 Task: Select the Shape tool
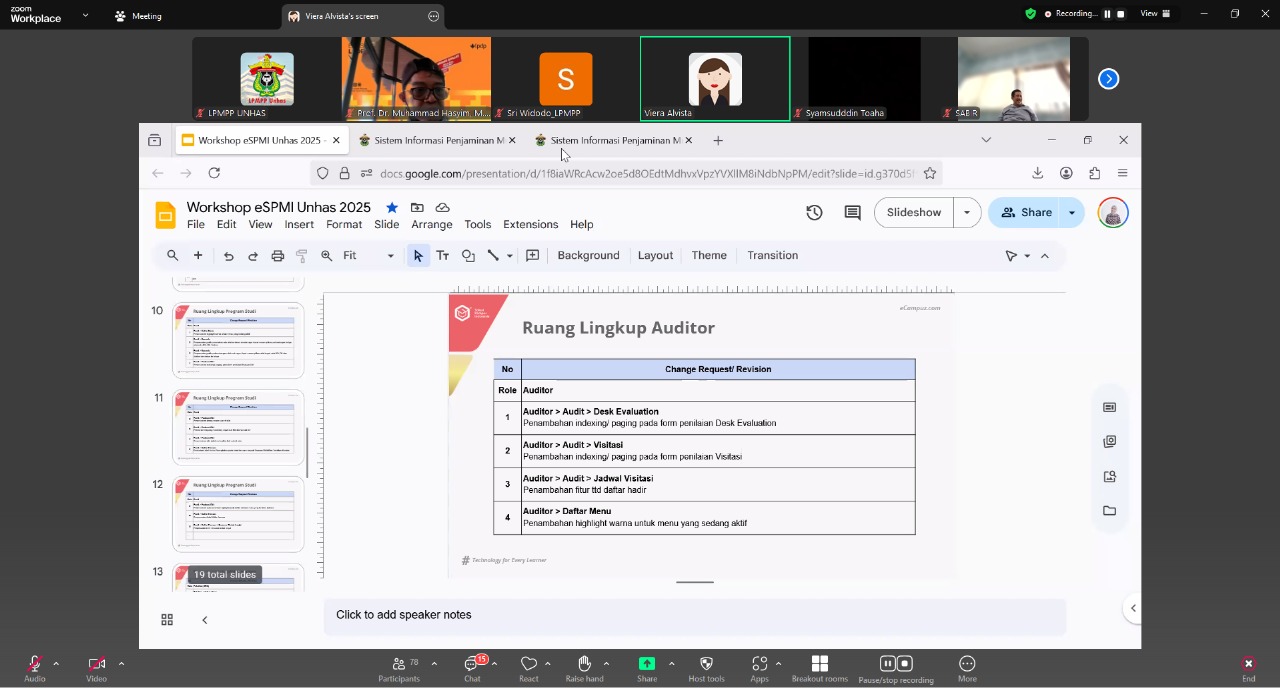pyautogui.click(x=468, y=256)
